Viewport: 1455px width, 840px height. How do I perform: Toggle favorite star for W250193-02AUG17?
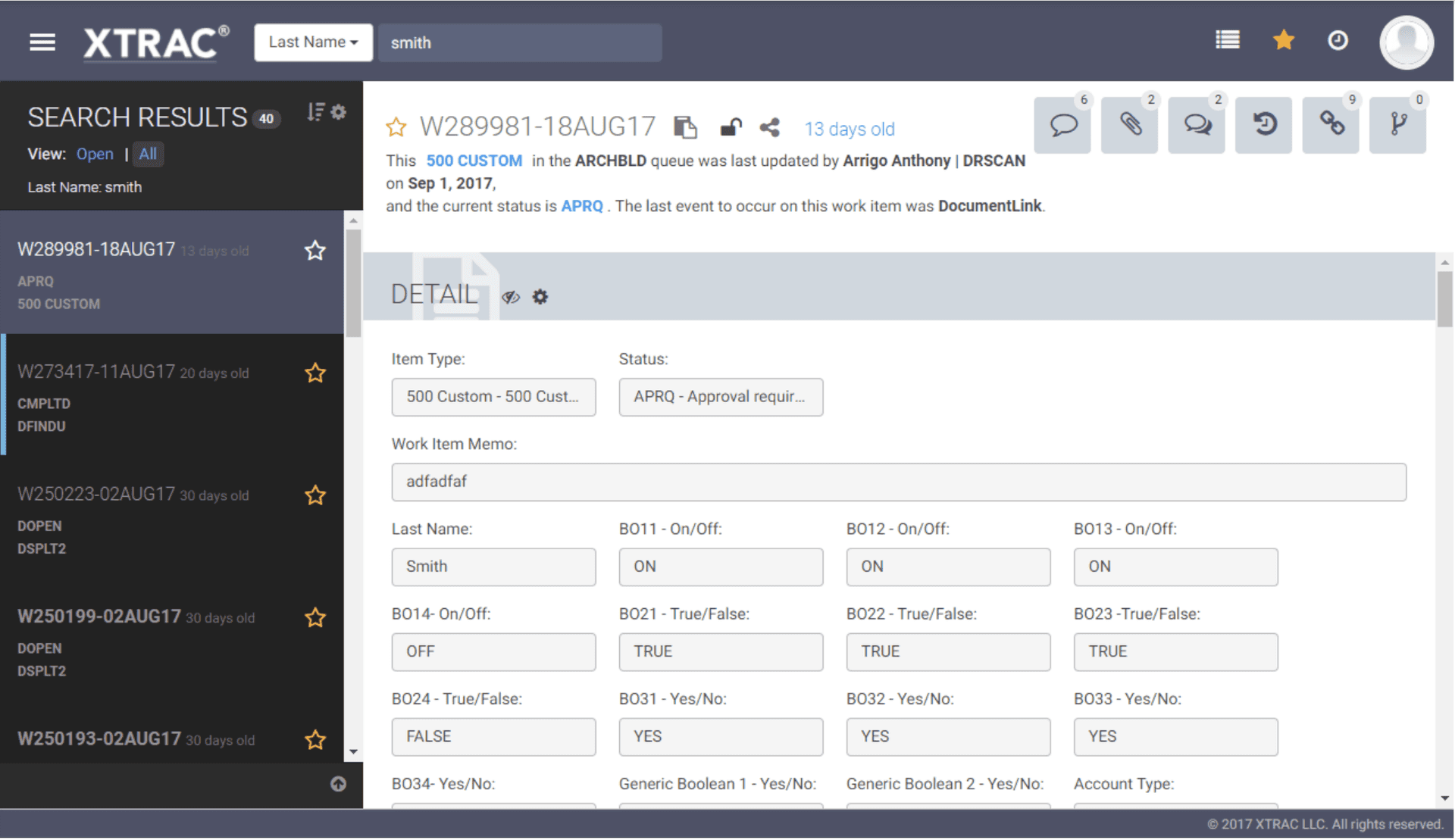[315, 740]
